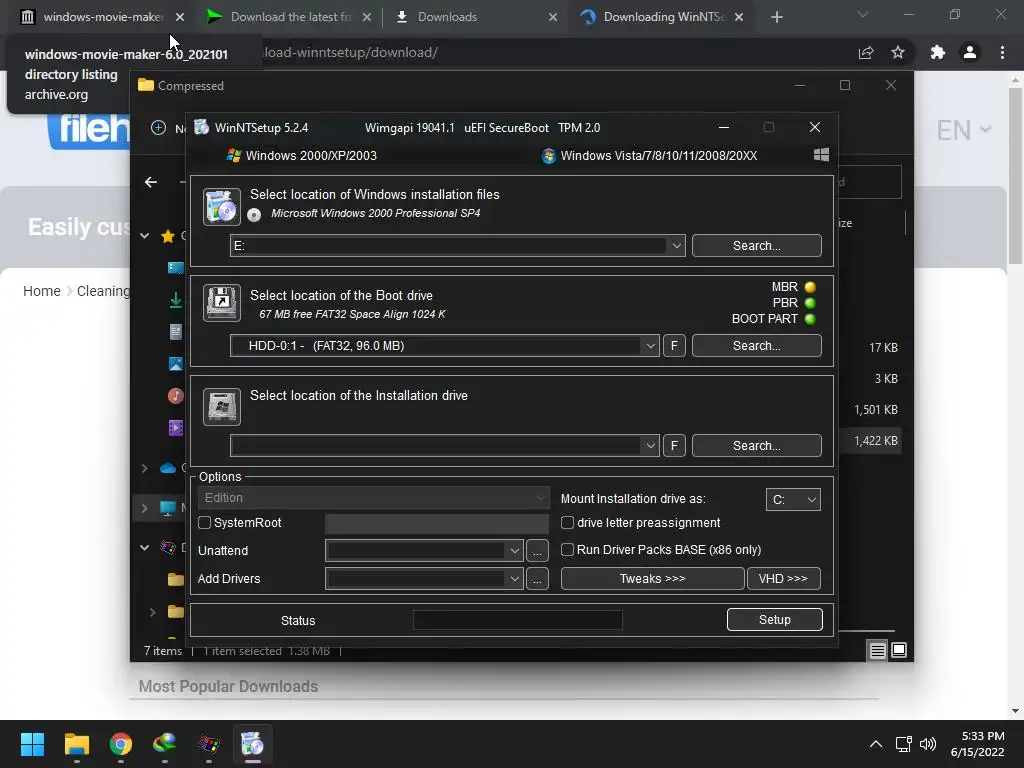This screenshot has width=1024, height=768.
Task: Click the network tray icon
Action: point(904,744)
